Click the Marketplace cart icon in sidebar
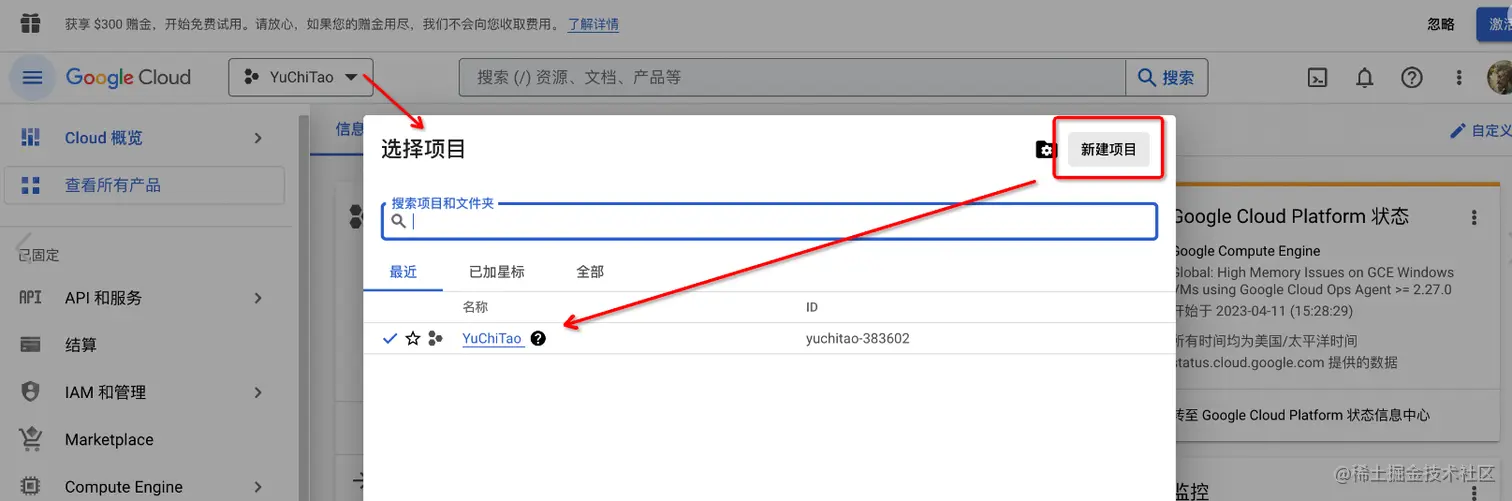This screenshot has width=1512, height=501. [31, 439]
